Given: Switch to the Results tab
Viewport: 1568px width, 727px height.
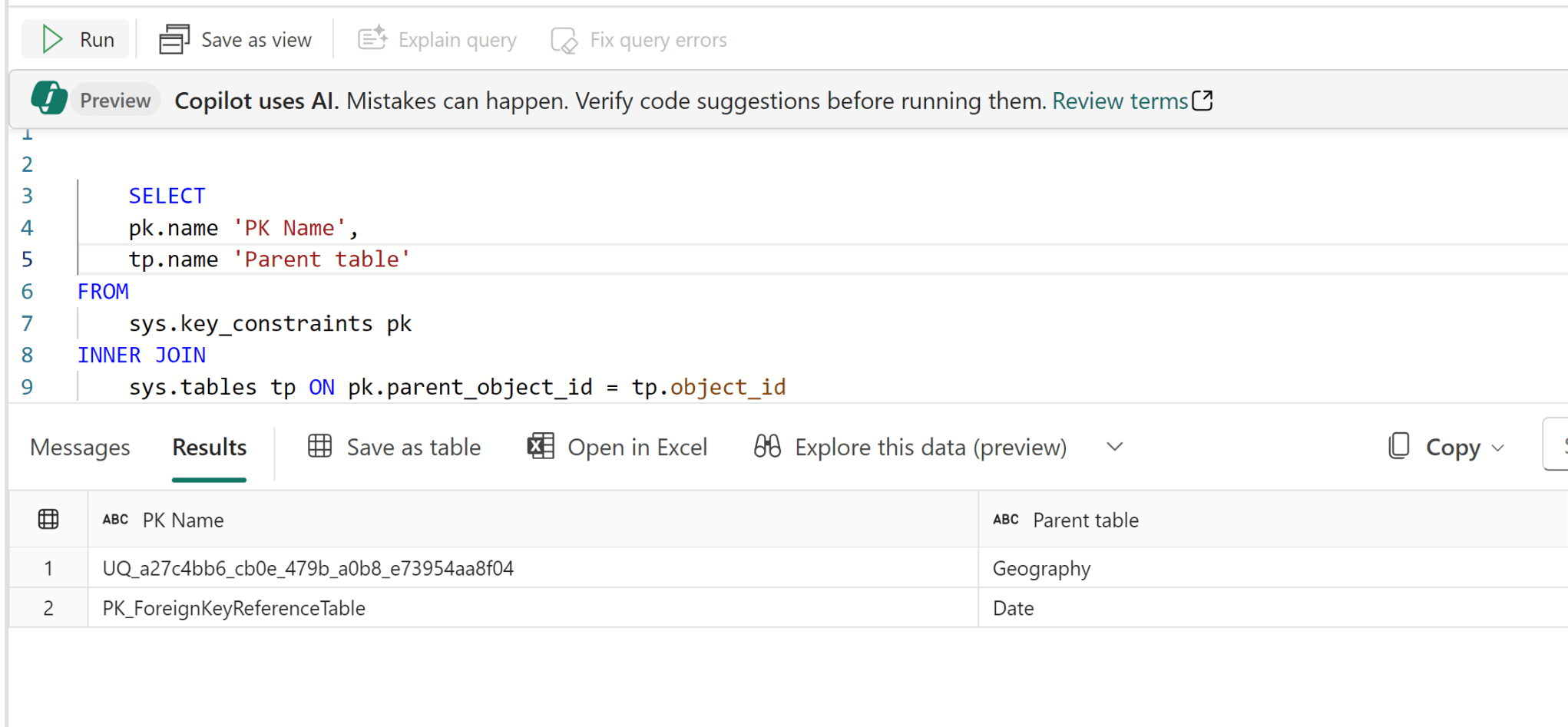Looking at the screenshot, I should [x=209, y=447].
